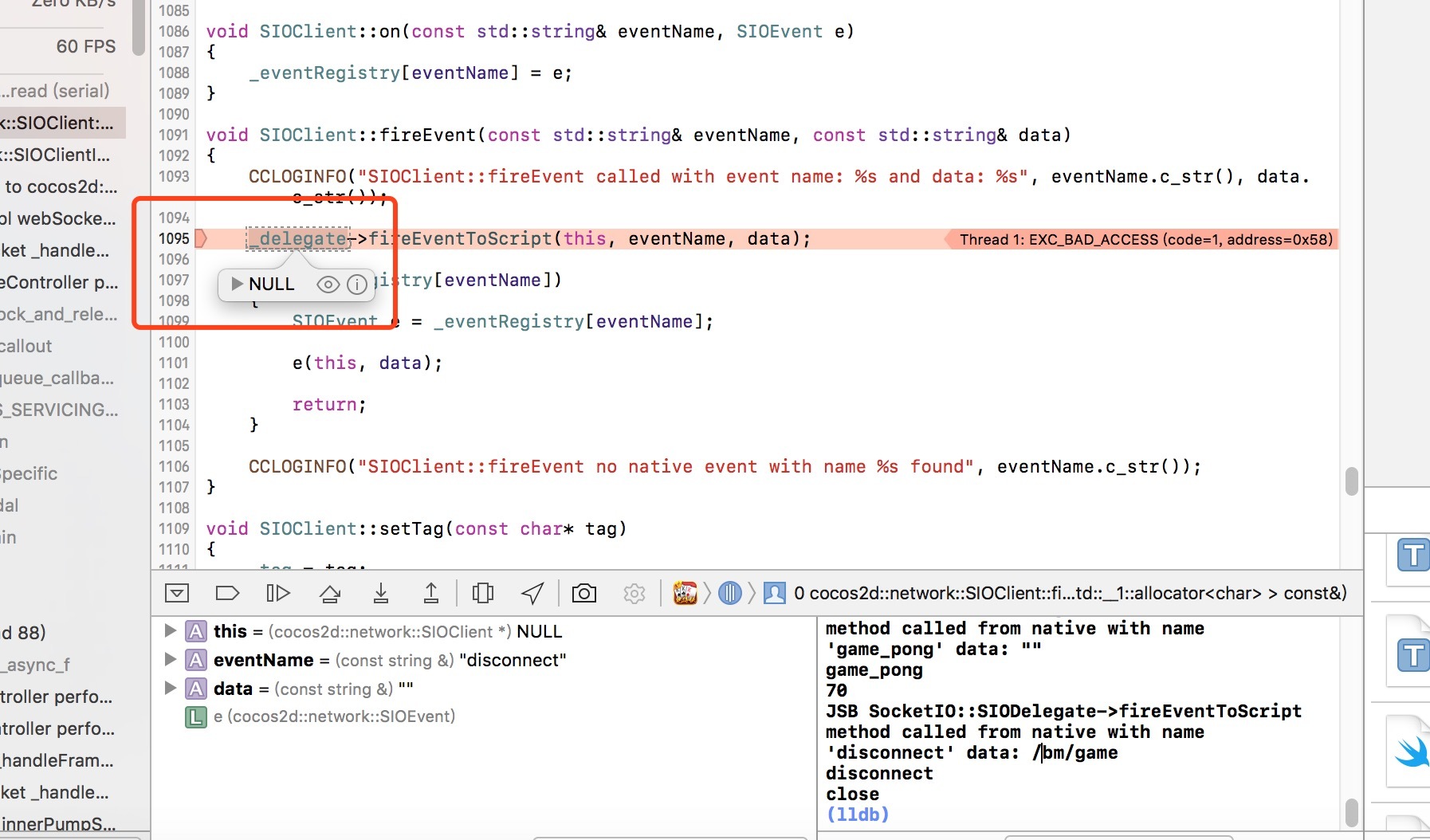
Task: Click the breakpoint marker on line 1095
Action: pyautogui.click(x=202, y=238)
